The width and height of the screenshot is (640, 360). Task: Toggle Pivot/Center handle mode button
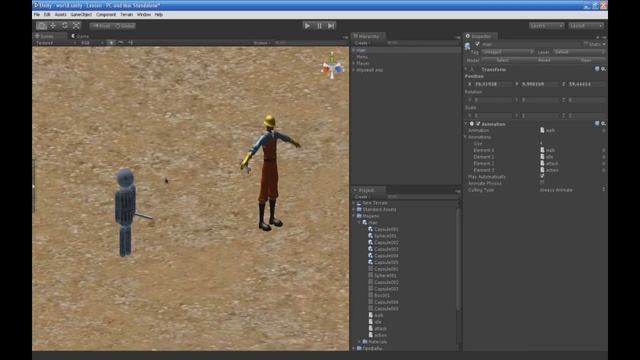point(100,26)
